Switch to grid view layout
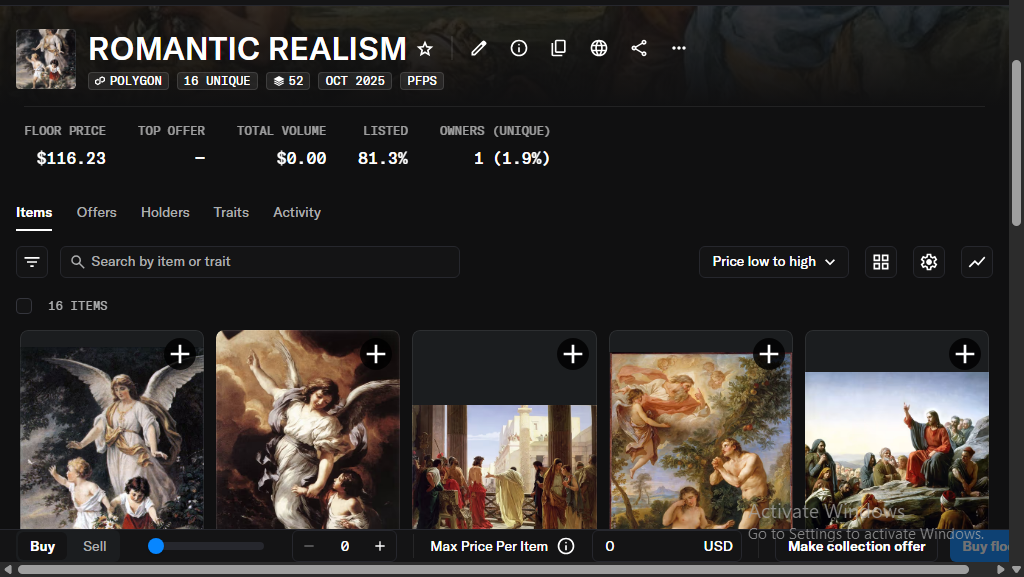Viewport: 1024px width, 577px height. pos(881,262)
